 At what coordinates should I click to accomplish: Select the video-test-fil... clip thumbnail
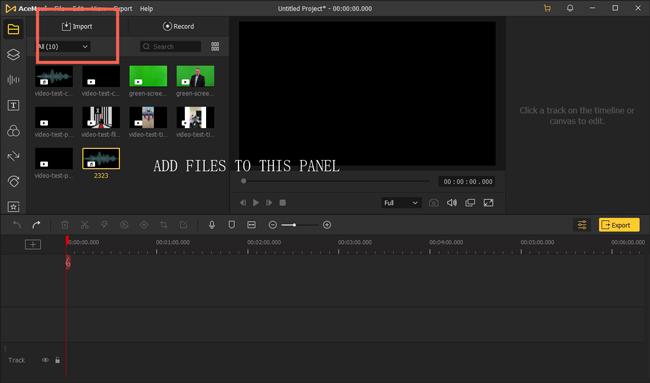pos(101,117)
